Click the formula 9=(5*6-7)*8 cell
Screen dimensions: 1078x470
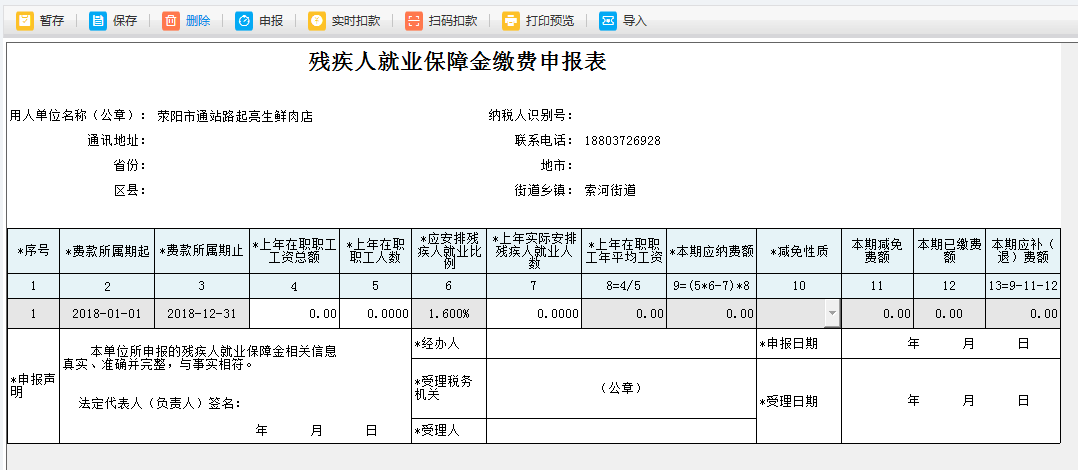click(x=712, y=286)
